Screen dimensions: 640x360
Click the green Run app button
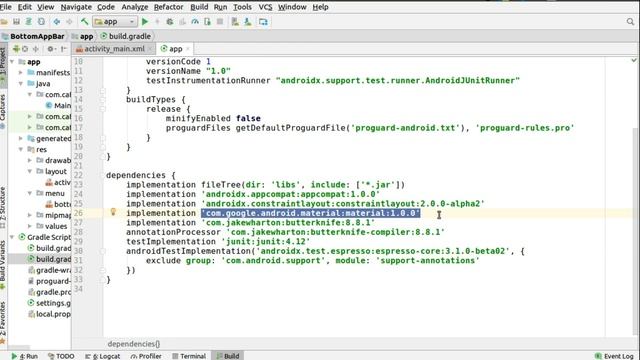[x=144, y=22]
